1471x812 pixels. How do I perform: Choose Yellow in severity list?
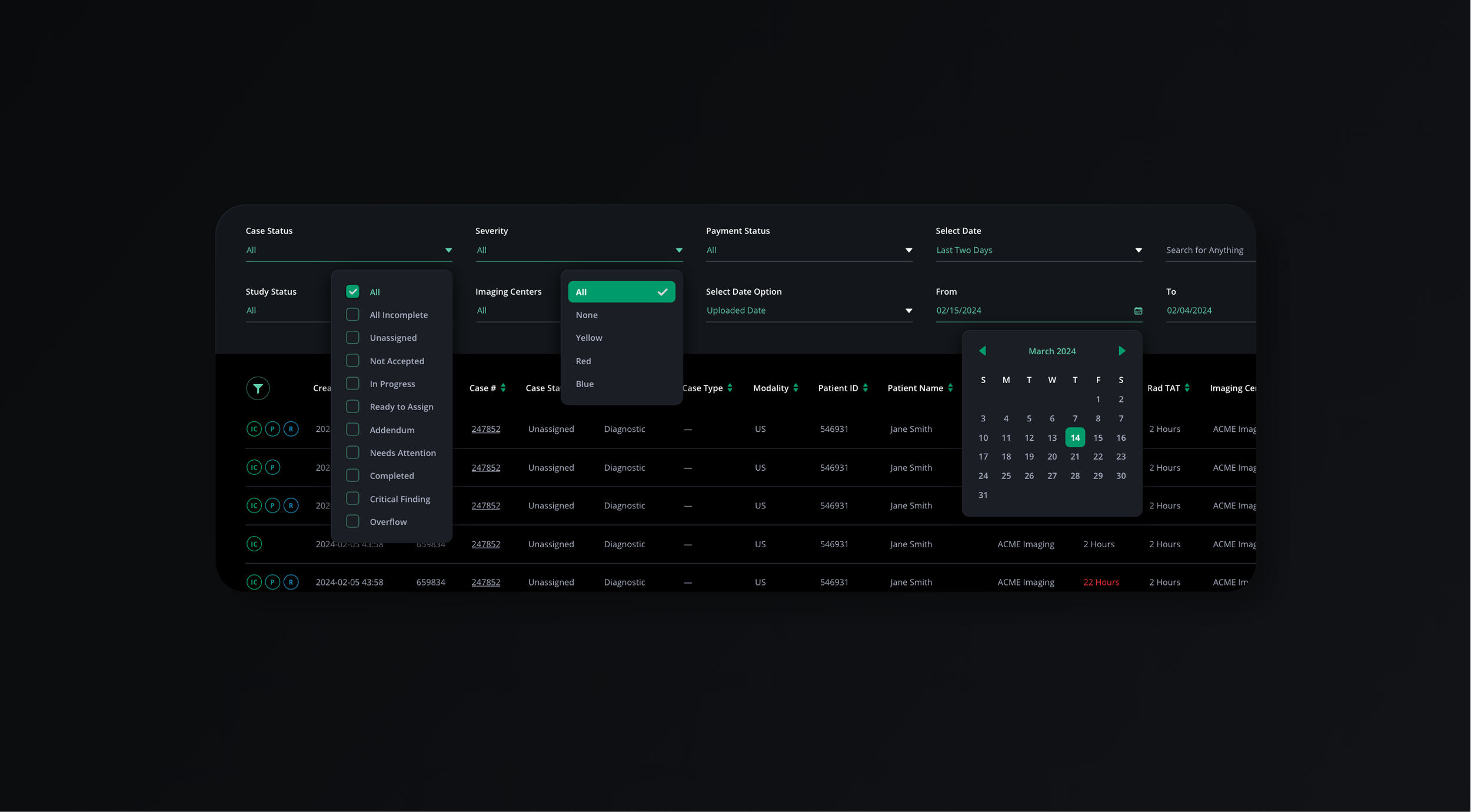pyautogui.click(x=589, y=338)
